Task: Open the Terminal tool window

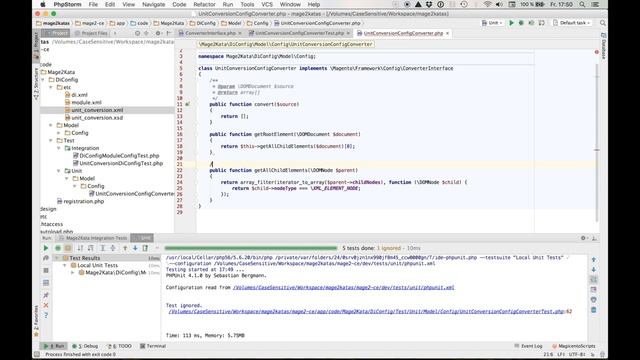Action: pos(153,346)
